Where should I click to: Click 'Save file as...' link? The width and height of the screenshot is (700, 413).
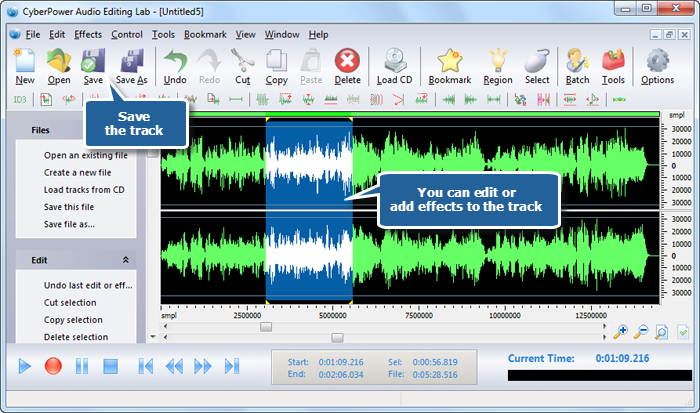[69, 224]
